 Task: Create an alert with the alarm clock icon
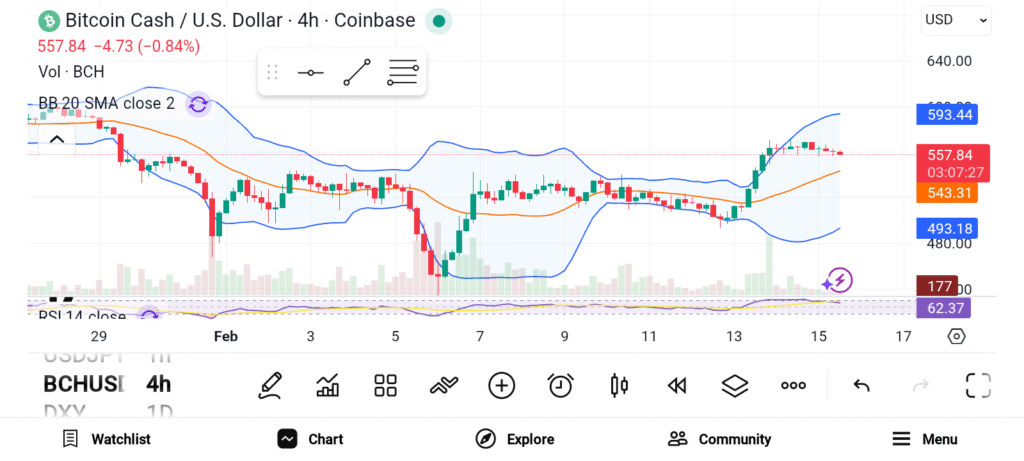pos(560,385)
